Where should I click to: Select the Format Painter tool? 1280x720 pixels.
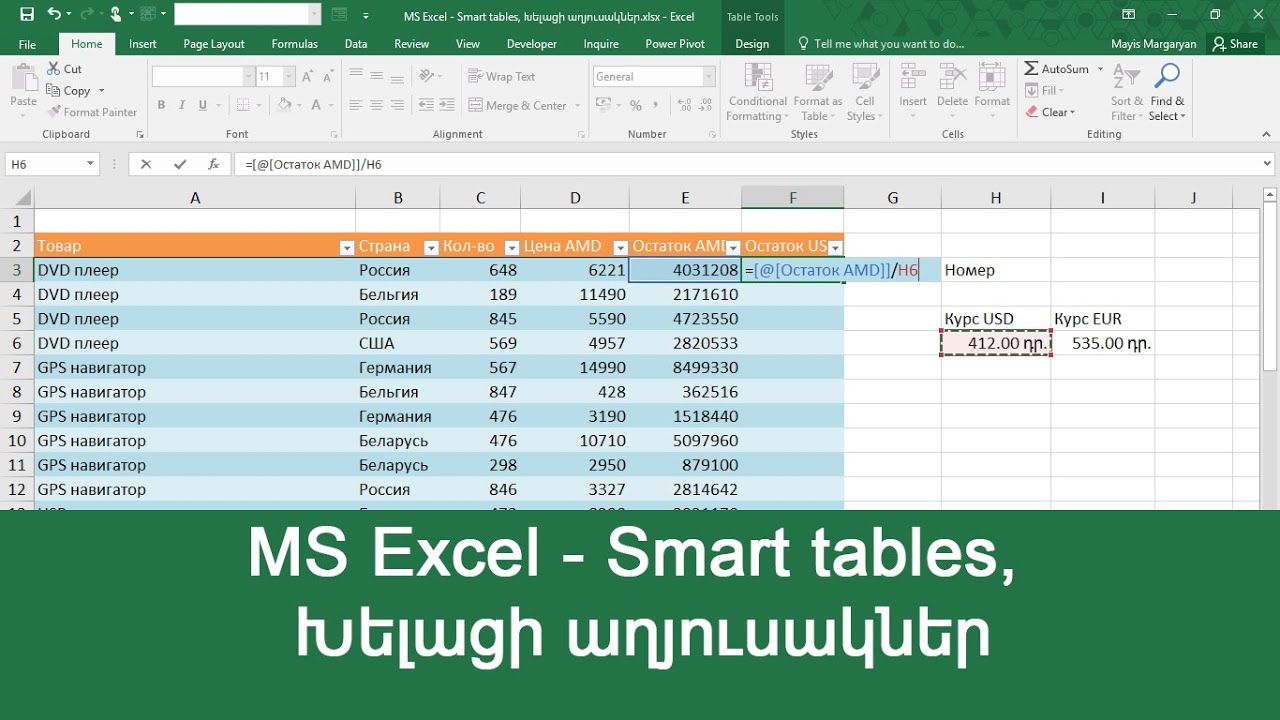[92, 112]
